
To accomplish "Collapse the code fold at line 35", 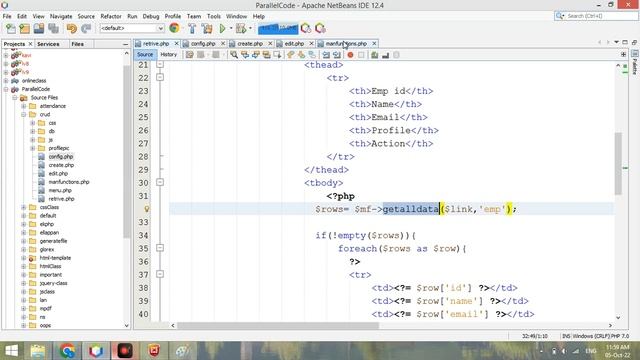I will (x=160, y=248).
